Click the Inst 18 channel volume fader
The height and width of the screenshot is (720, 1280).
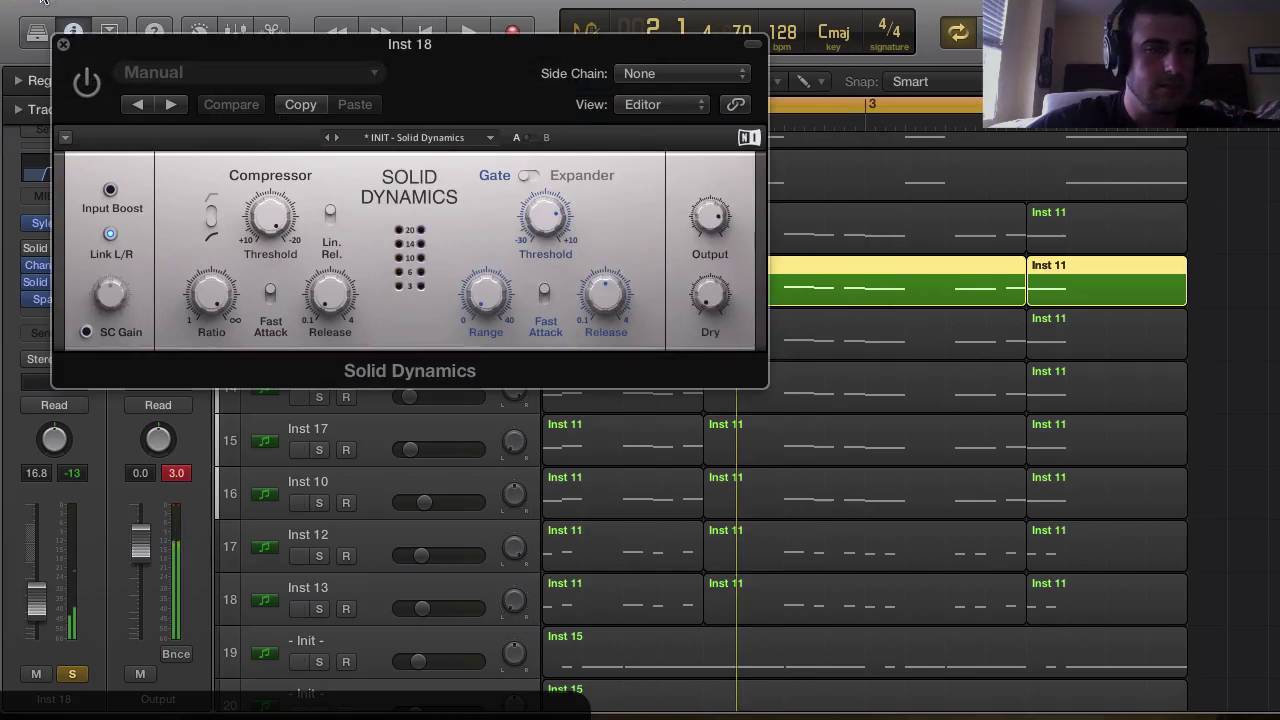pos(36,600)
